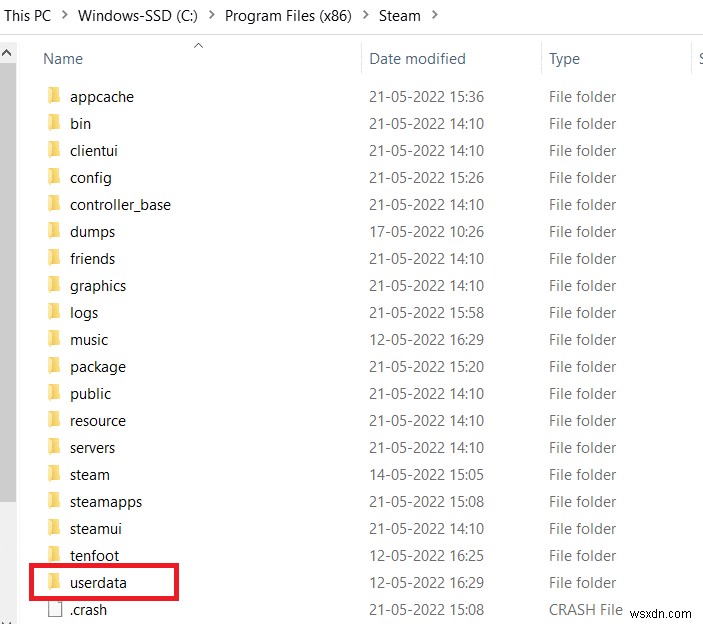703x624 pixels.
Task: Click the userdata folder icon
Action: [x=54, y=581]
